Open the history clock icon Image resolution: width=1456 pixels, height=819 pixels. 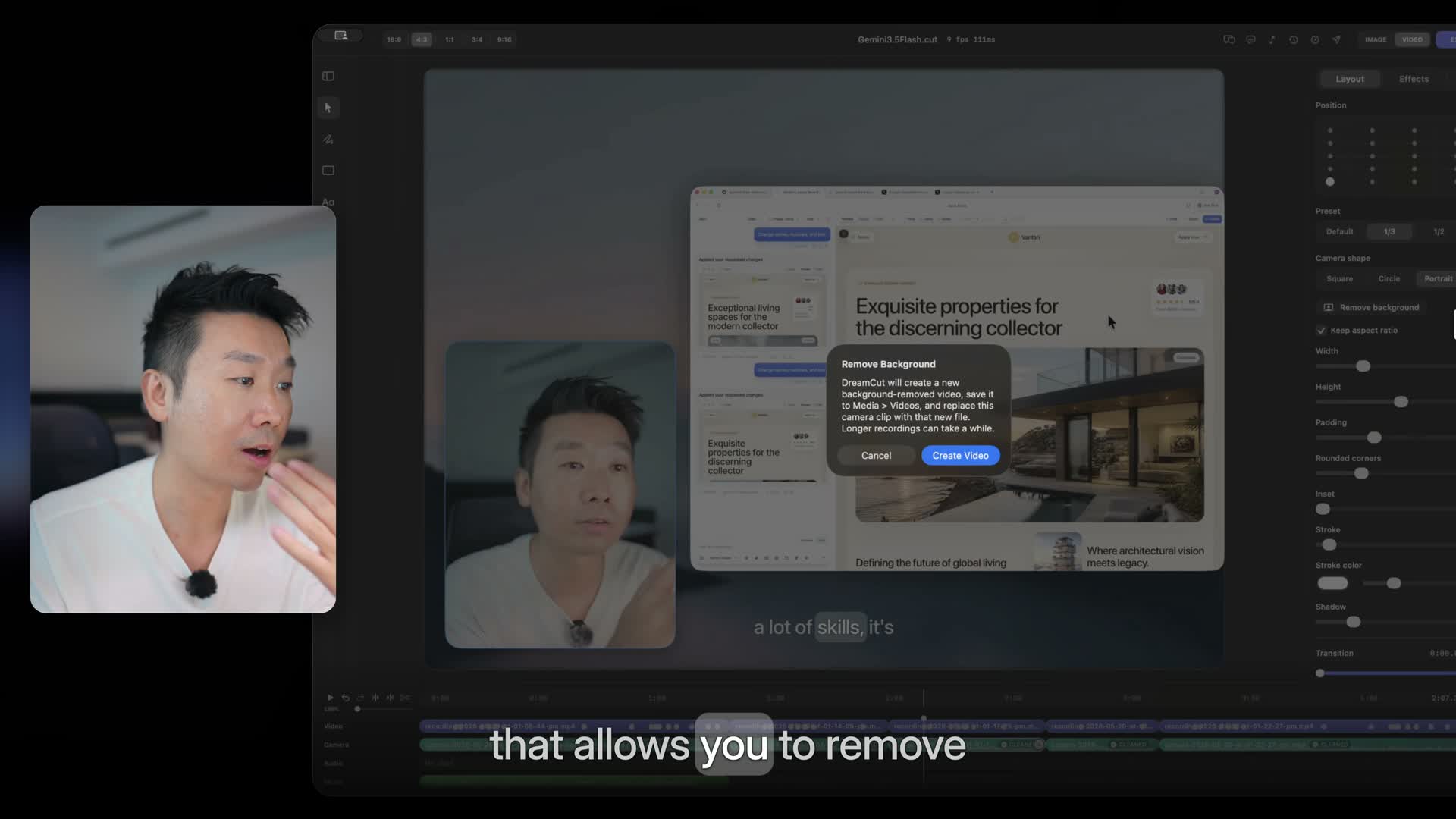[x=1294, y=39]
